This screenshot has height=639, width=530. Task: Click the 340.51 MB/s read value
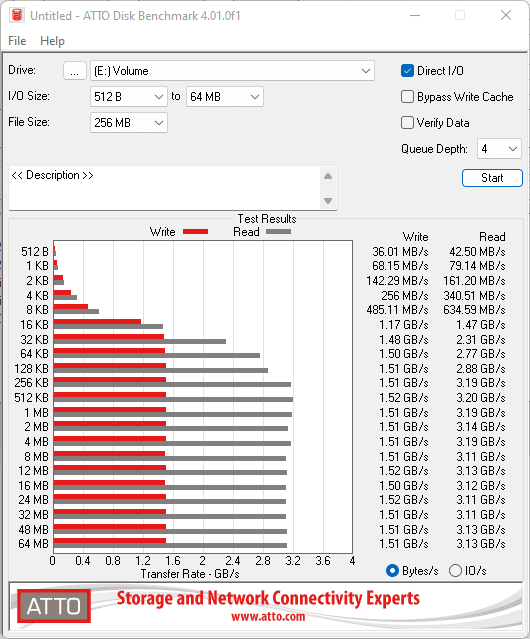[x=474, y=295]
